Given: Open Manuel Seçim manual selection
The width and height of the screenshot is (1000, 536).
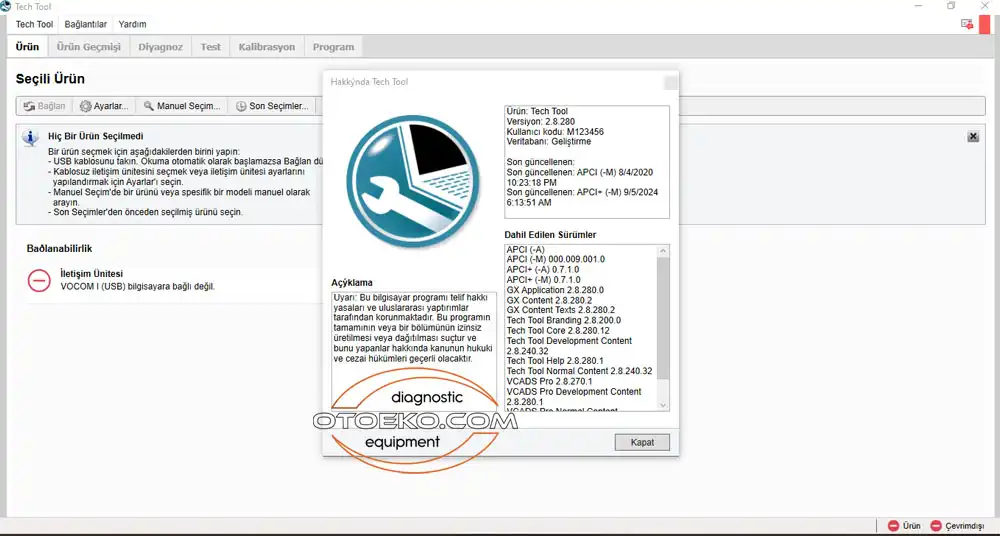Looking at the screenshot, I should (181, 106).
